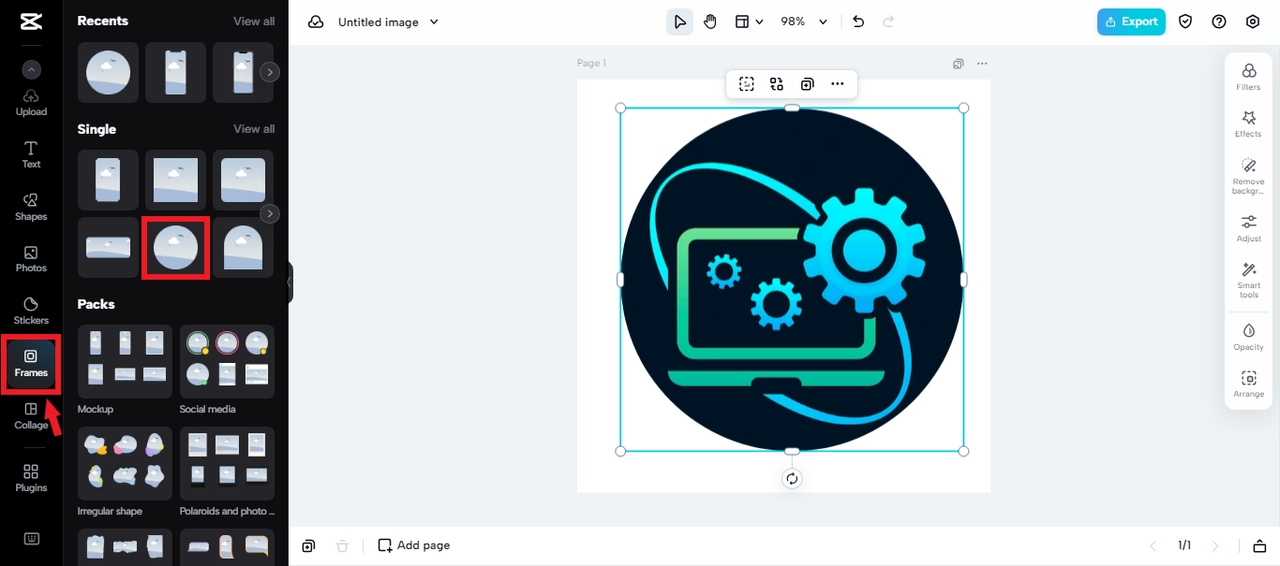
Task: Open the Opacity control
Action: 1248,337
